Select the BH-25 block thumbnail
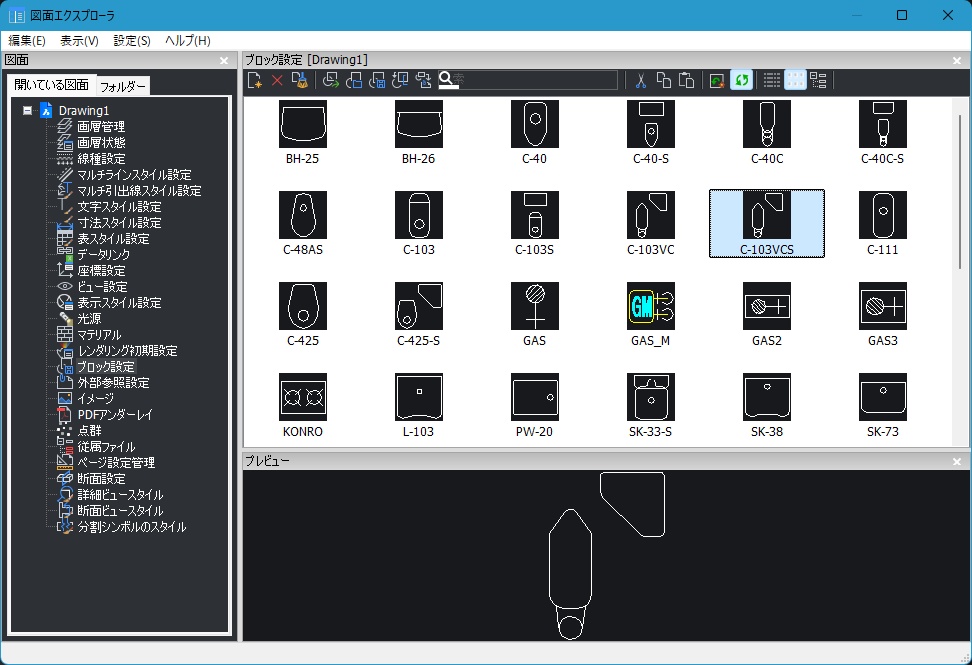The height and width of the screenshot is (665, 972). point(303,124)
